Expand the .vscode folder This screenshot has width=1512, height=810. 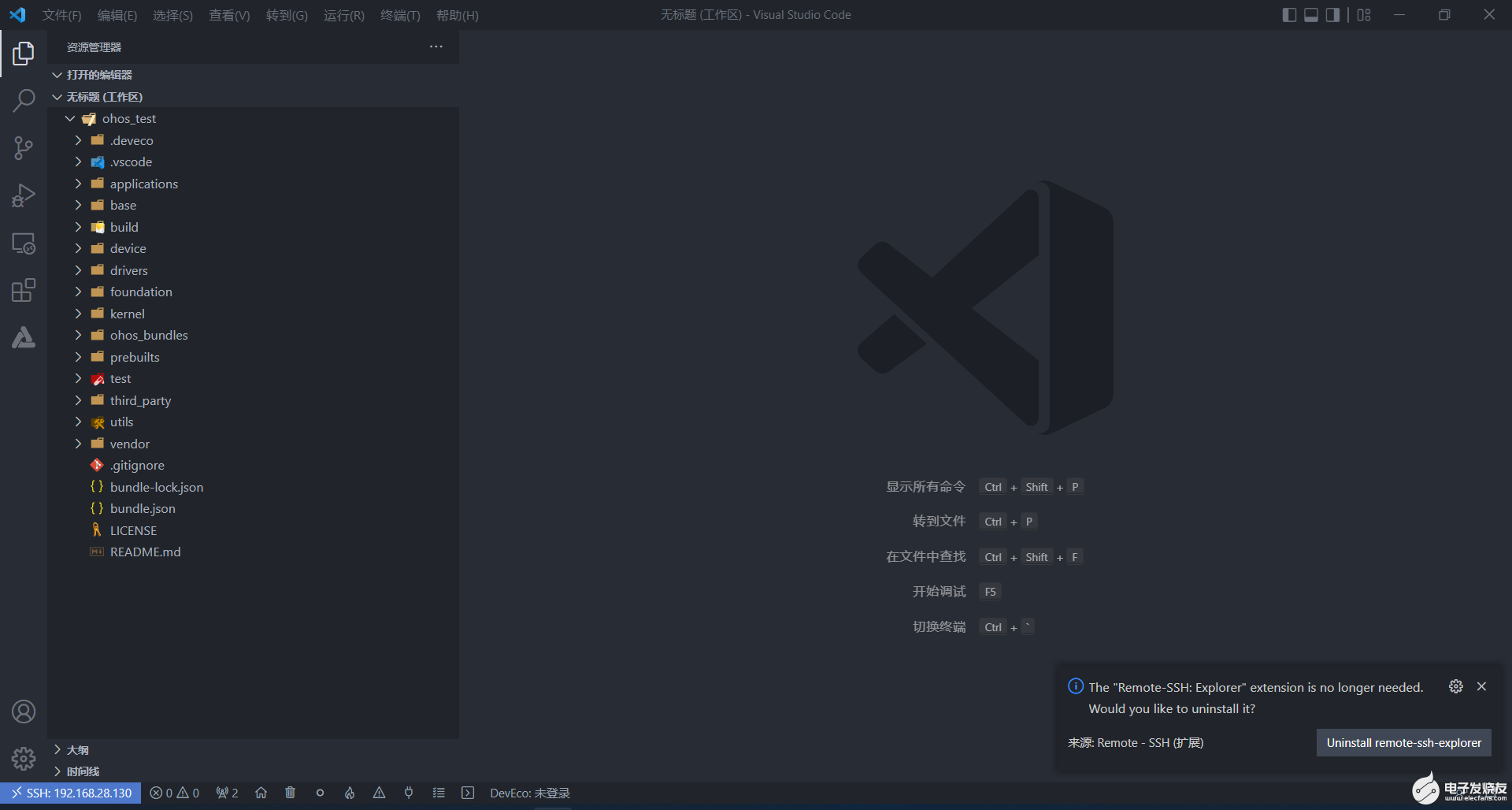coord(78,162)
